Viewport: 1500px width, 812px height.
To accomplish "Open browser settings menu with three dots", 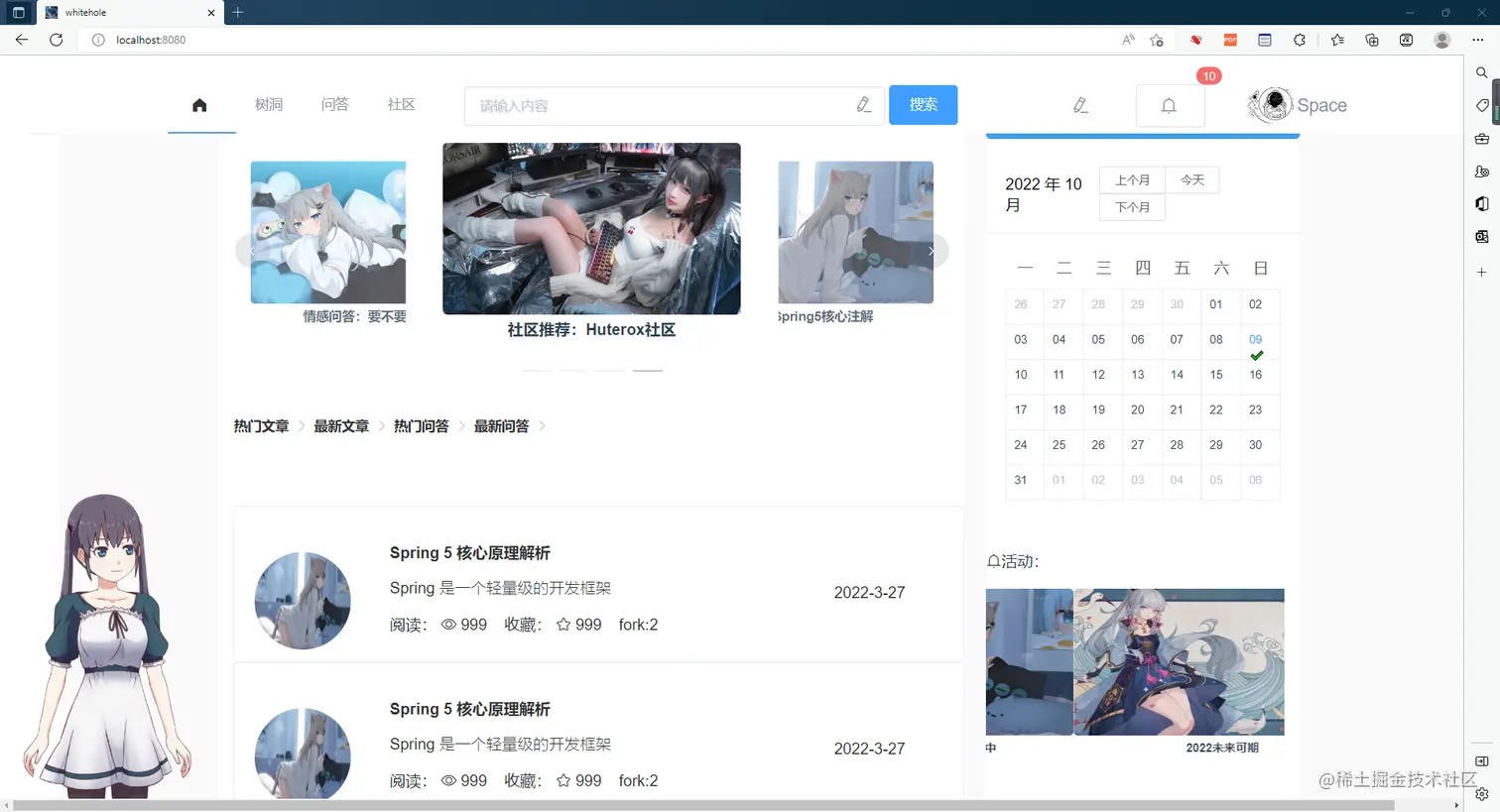I will [1477, 40].
